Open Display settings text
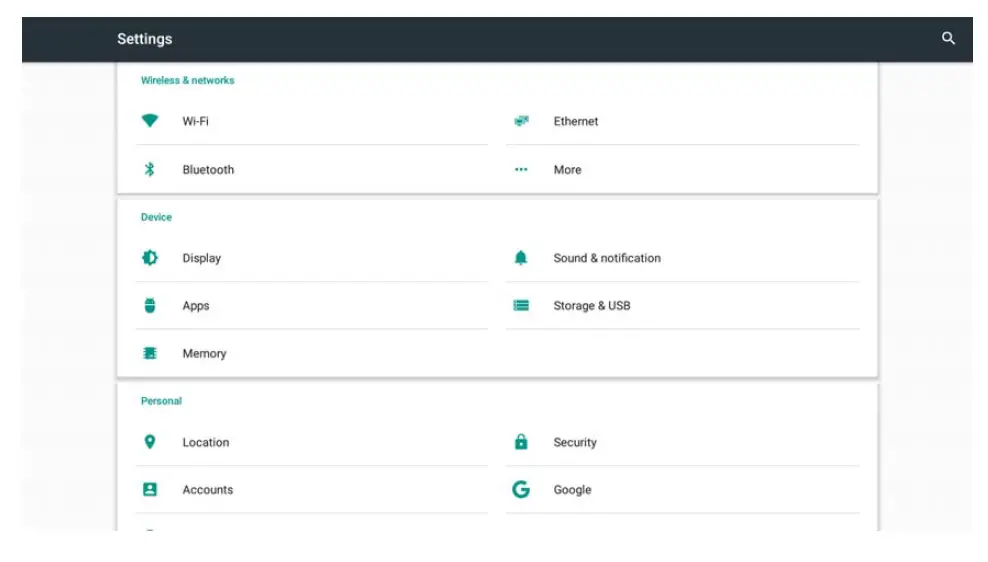The height and width of the screenshot is (562, 988). (201, 258)
